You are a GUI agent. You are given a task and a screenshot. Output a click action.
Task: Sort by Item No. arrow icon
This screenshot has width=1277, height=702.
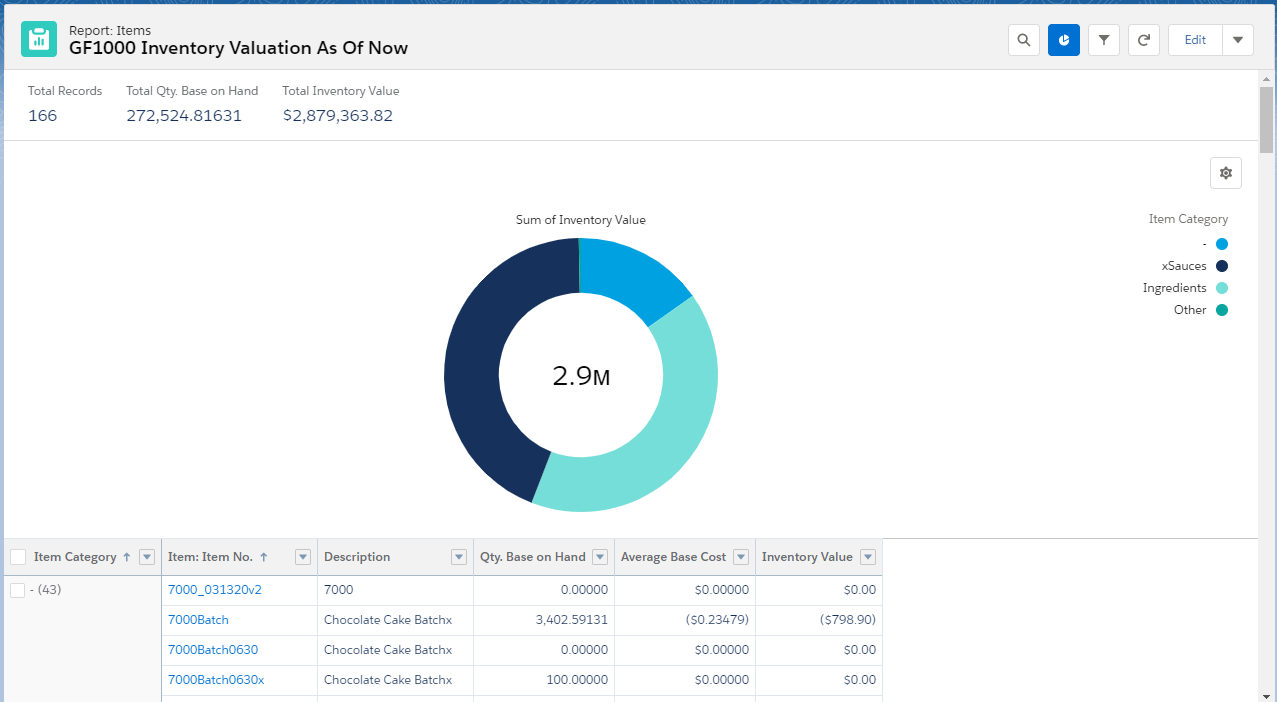[263, 558]
